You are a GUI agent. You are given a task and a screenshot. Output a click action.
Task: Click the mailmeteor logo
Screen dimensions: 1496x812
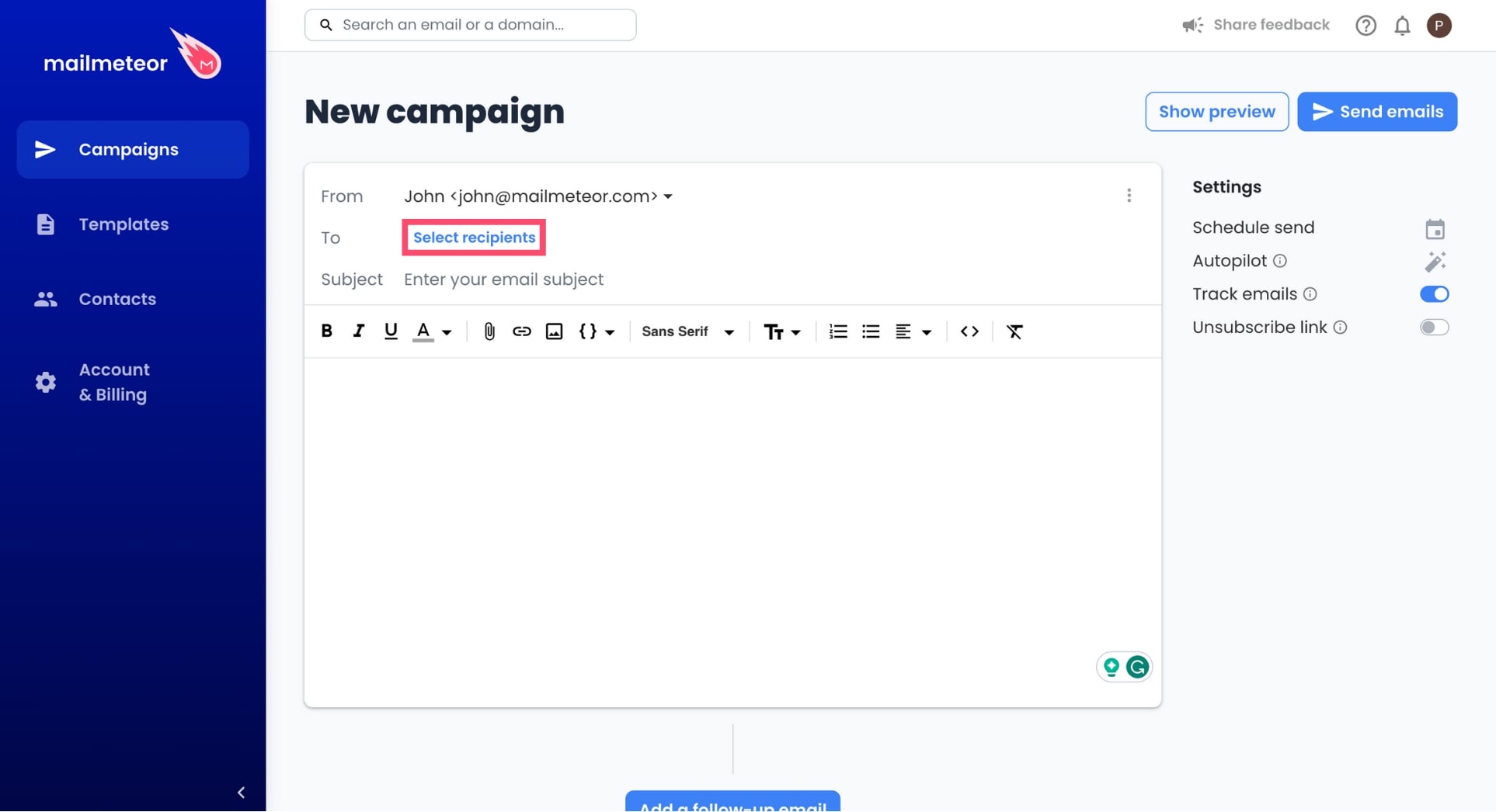click(132, 54)
